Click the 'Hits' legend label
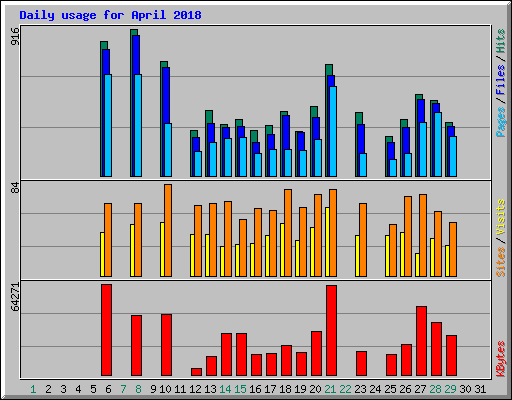Viewport: 512px width, 400px height. (x=500, y=41)
